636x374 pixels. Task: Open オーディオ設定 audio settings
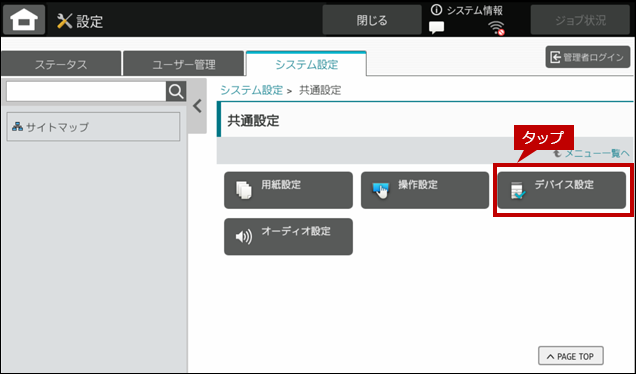coord(288,236)
